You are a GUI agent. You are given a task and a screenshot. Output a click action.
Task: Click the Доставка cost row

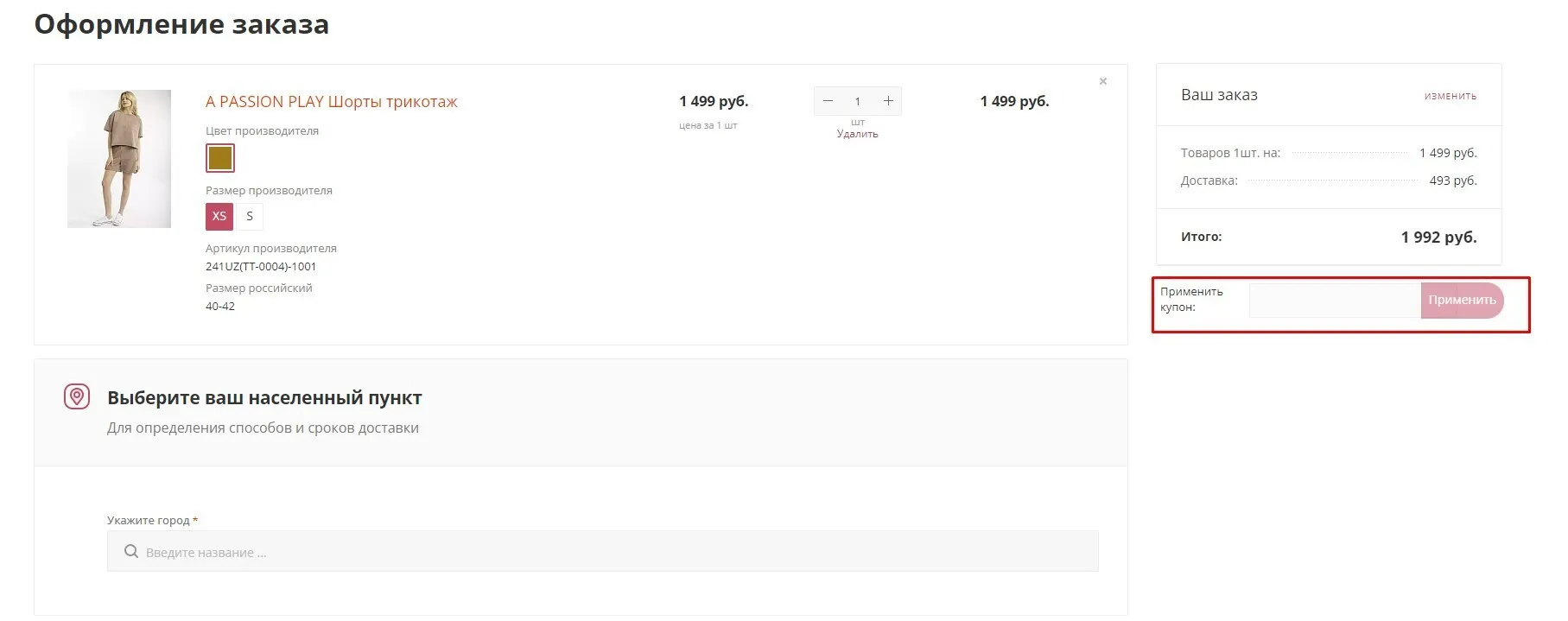[1329, 181]
